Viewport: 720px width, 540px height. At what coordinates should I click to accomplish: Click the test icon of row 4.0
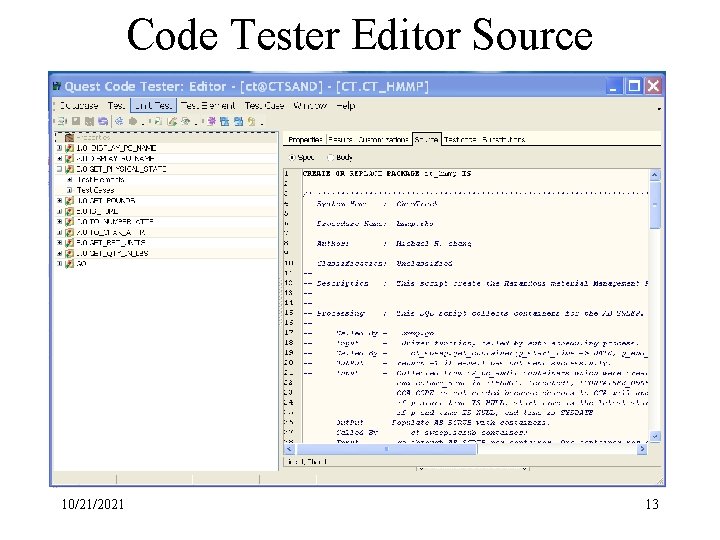click(x=69, y=201)
